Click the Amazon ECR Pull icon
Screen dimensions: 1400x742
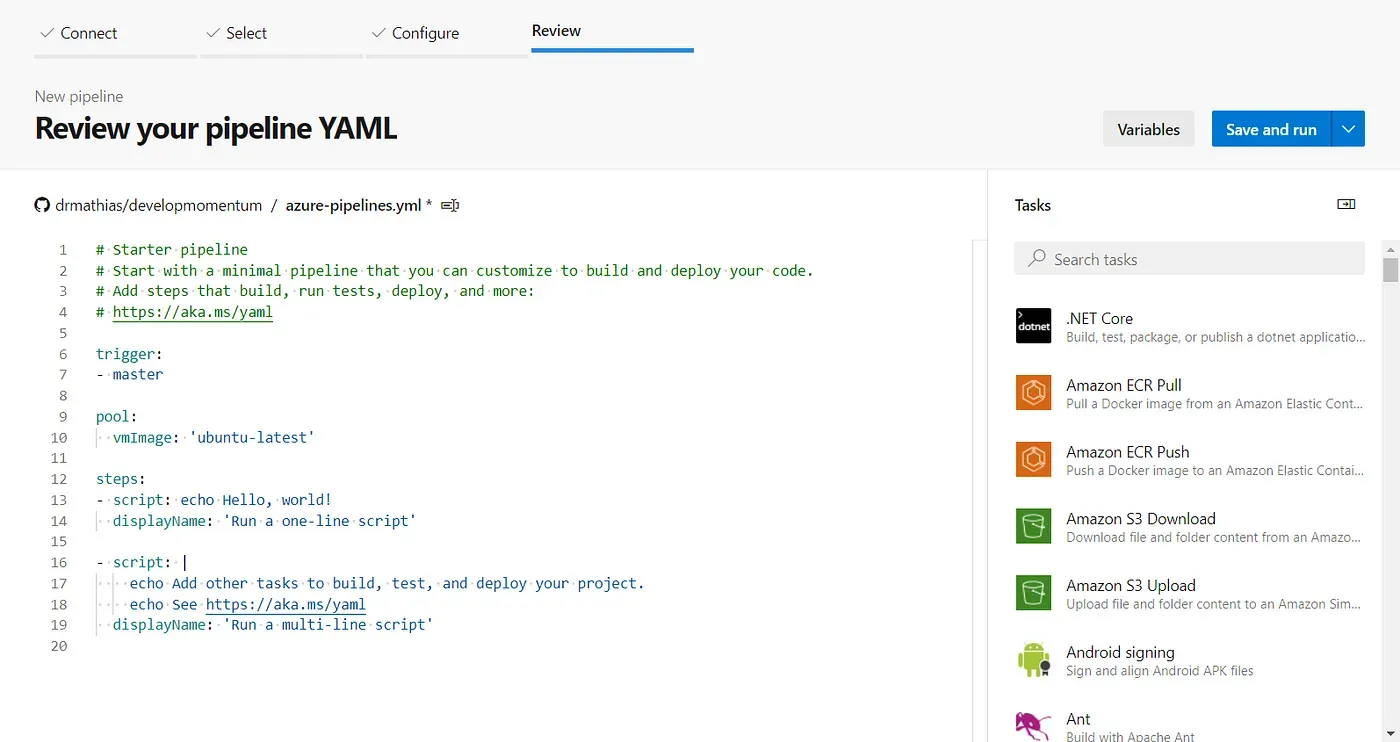1033,393
